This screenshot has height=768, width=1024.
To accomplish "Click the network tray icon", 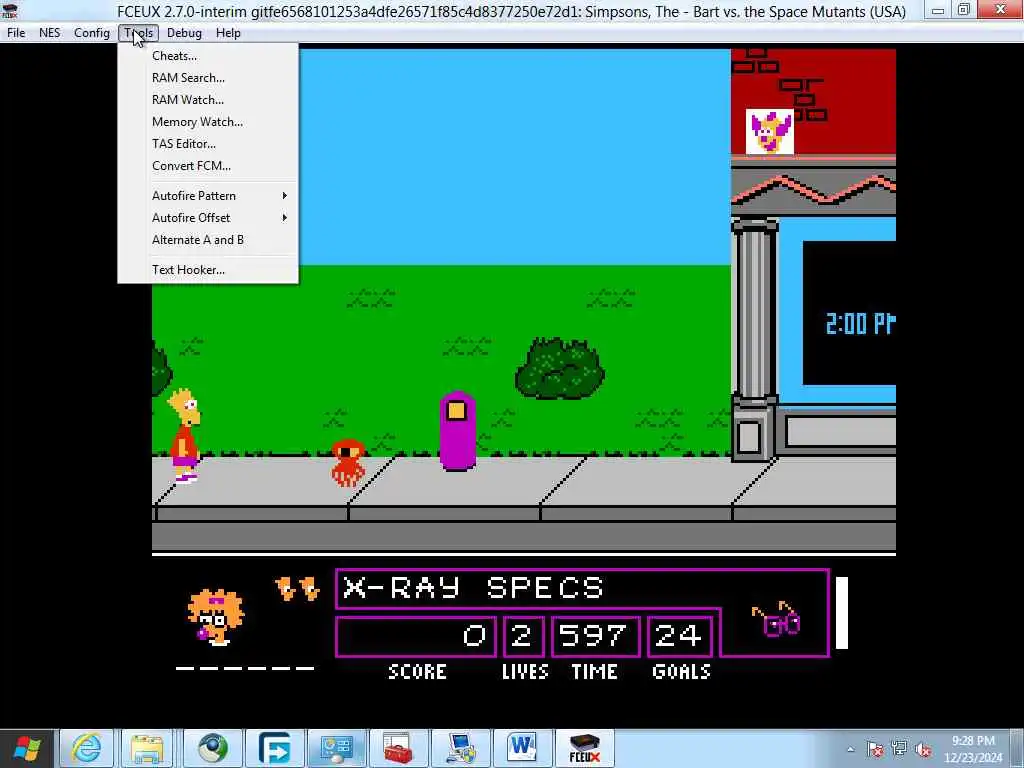I will tap(899, 749).
